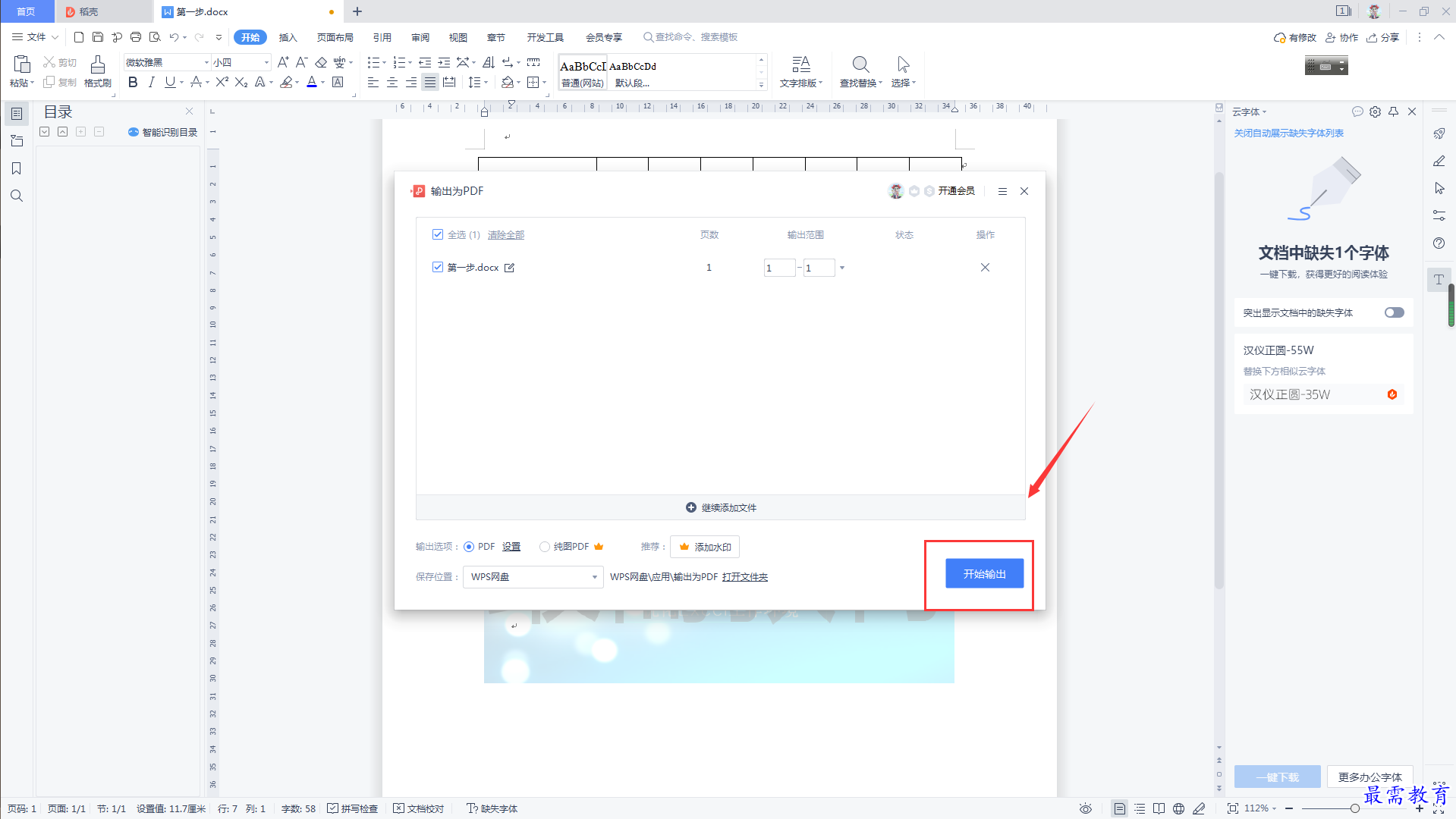1456x819 pixels.
Task: Save the document using toolbar icon
Action: pos(98,37)
